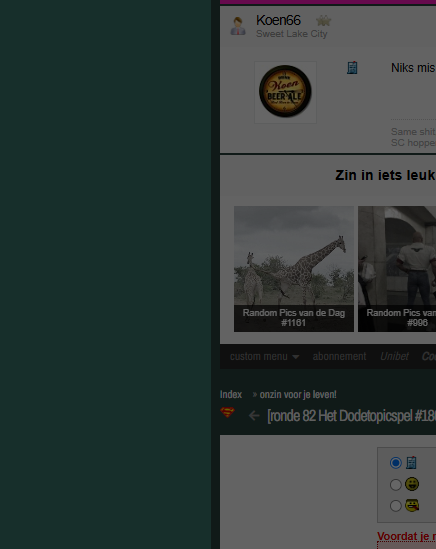Viewport: 436px width, 549px height.
Task: Open the Koen Beer Ale profile picture
Action: (x=285, y=92)
